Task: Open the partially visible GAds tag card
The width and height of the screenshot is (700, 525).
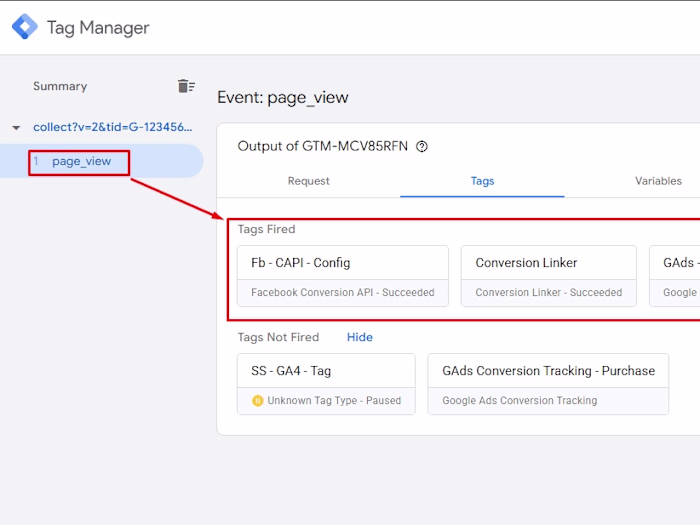Action: [675, 276]
